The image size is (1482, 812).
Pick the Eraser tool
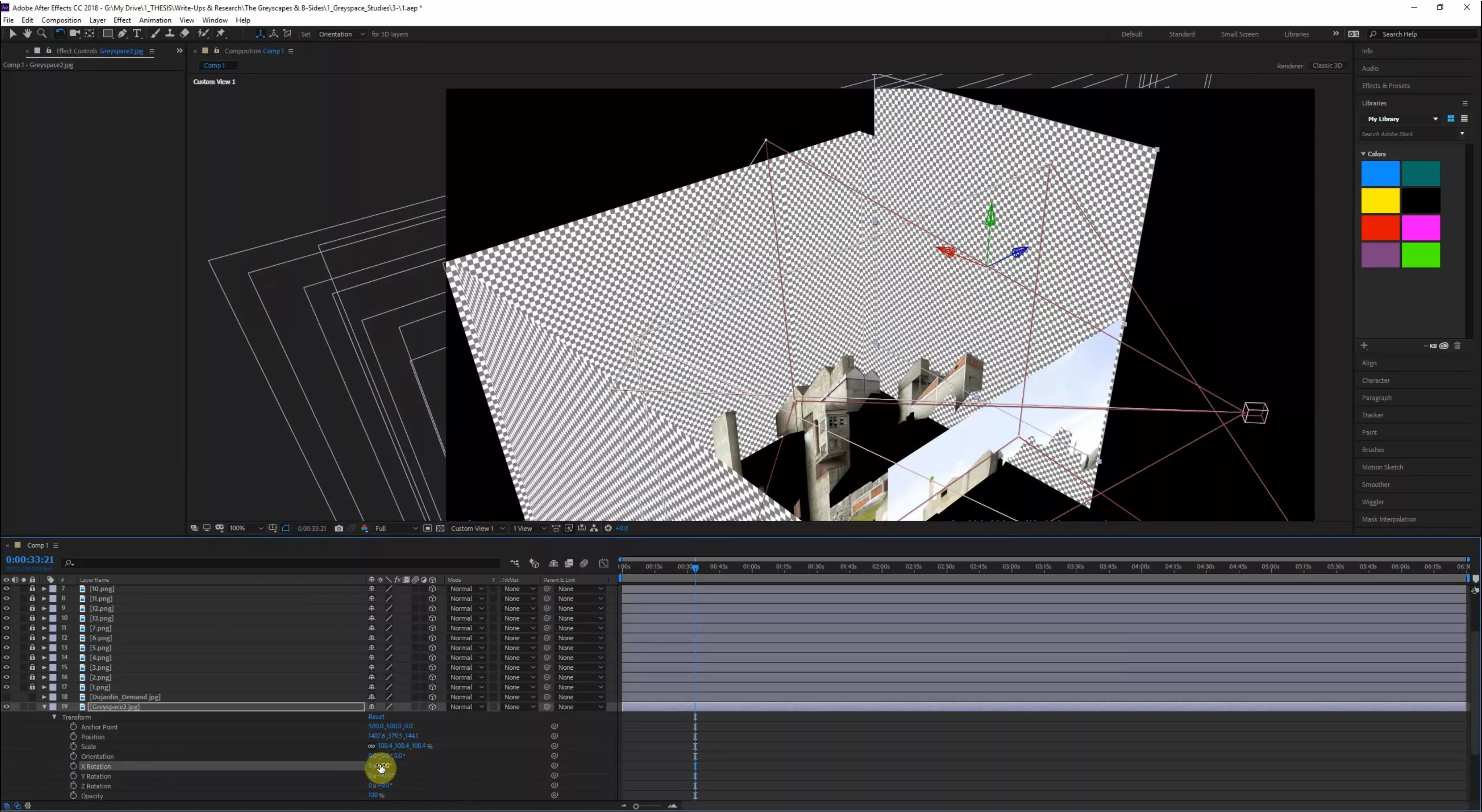(185, 33)
